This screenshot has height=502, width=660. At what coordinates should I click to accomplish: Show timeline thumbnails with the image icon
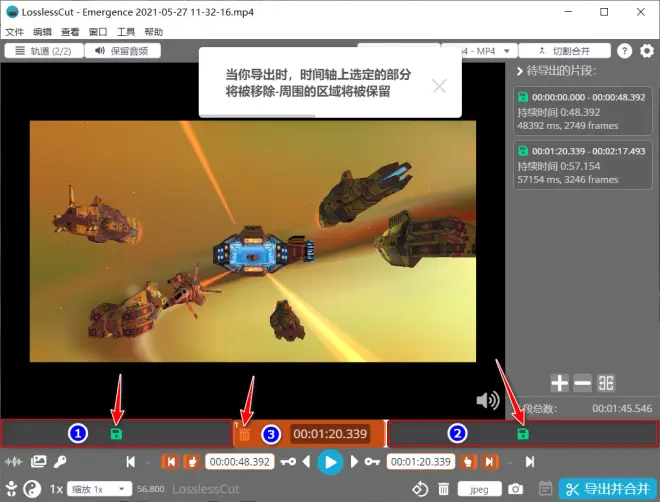38,462
